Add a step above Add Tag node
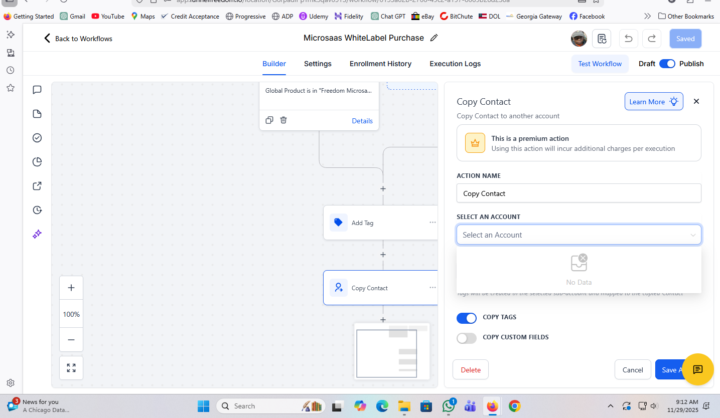This screenshot has height=418, width=720. point(383,189)
